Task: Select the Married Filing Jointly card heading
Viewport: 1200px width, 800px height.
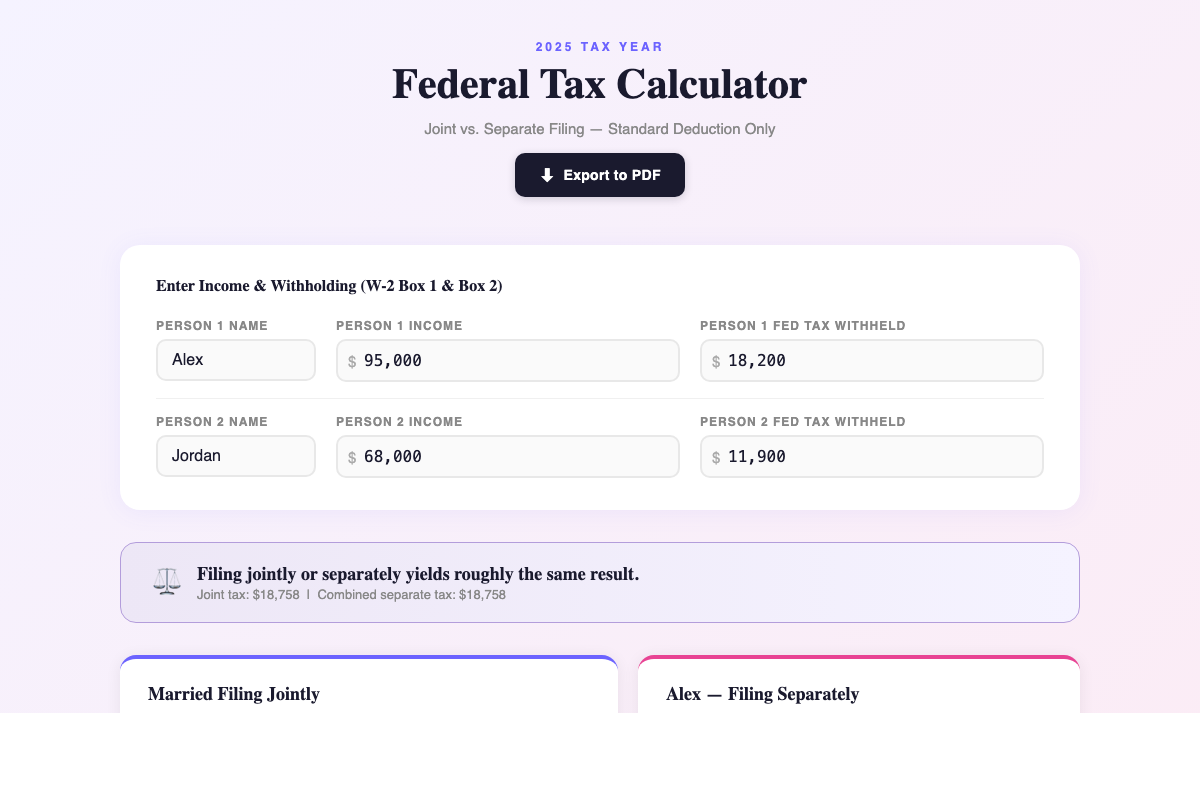Action: click(234, 694)
